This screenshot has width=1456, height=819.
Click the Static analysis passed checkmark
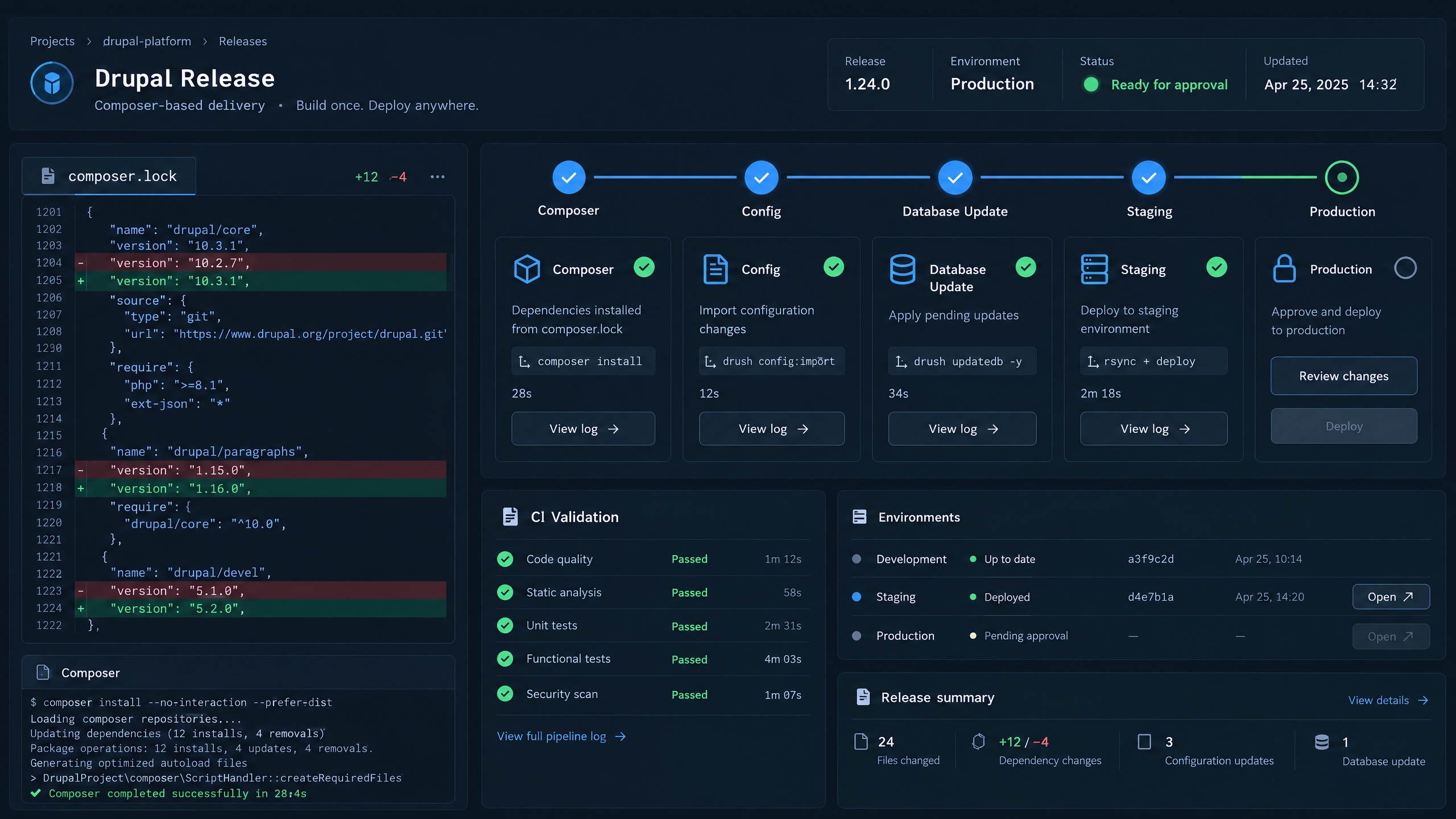pyautogui.click(x=505, y=592)
